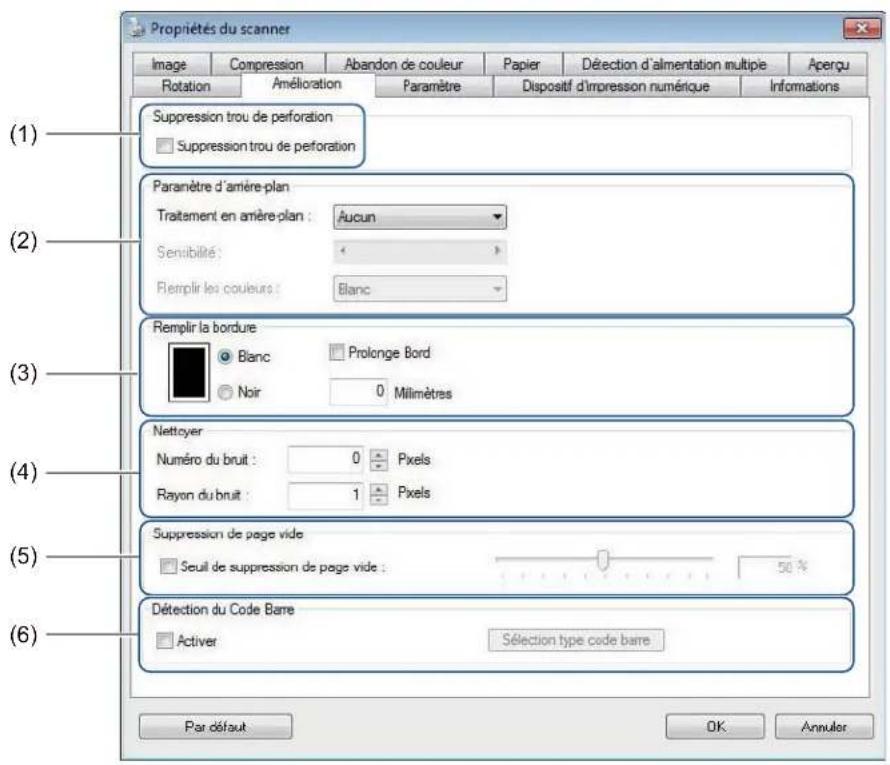The height and width of the screenshot is (765, 890).
Task: Increase Numéro du bruit with up arrow
Action: tap(379, 455)
